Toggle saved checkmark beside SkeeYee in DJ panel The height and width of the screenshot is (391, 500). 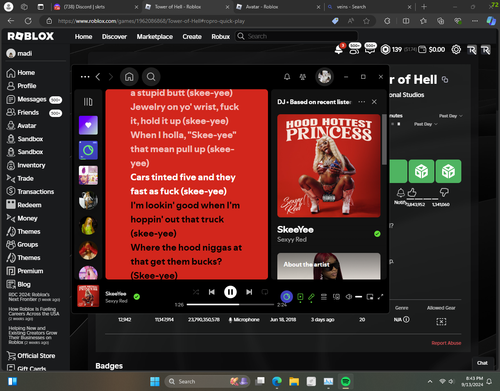pos(377,234)
